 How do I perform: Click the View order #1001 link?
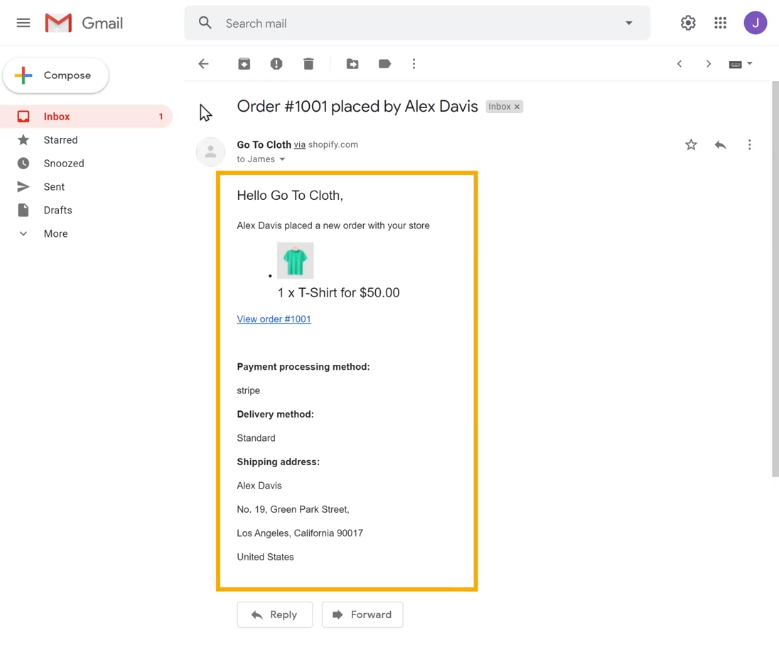coord(274,319)
